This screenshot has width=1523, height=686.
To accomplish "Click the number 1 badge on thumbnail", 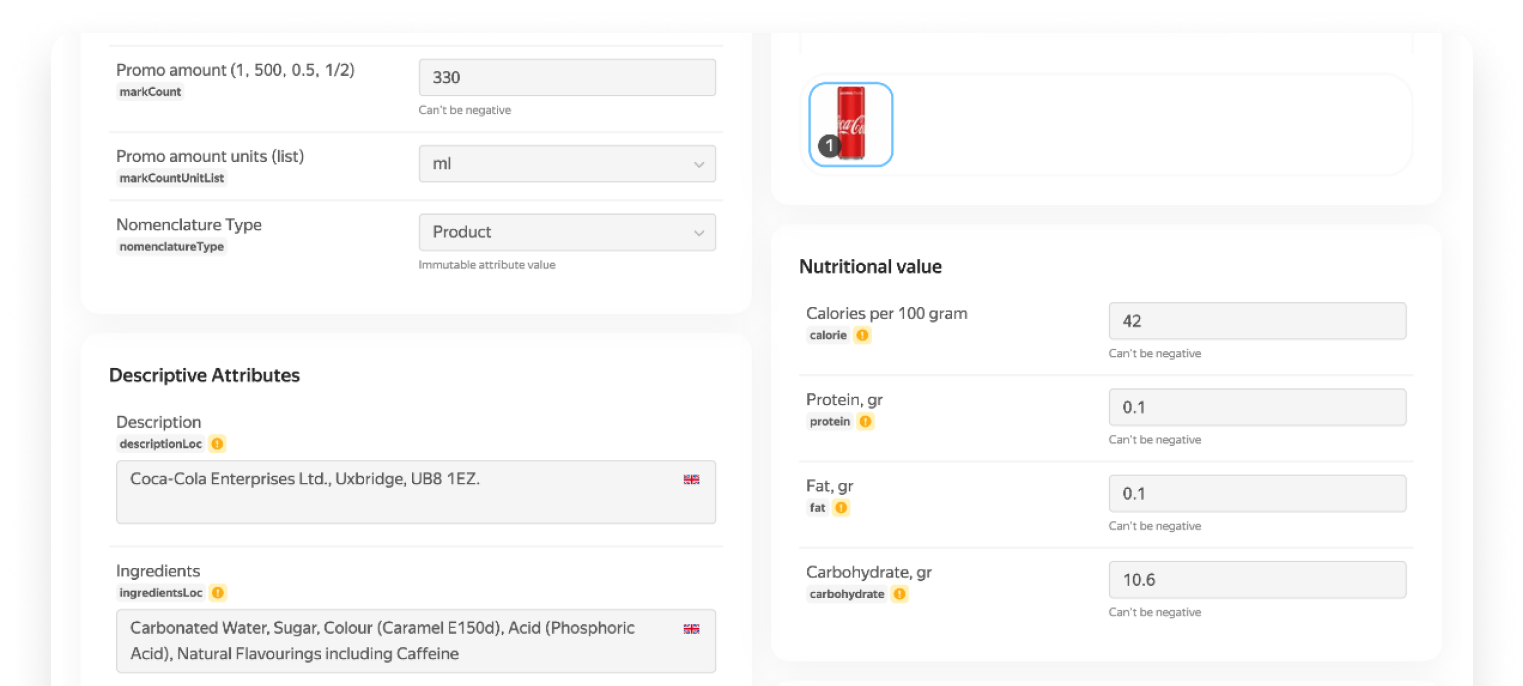I will tap(829, 146).
